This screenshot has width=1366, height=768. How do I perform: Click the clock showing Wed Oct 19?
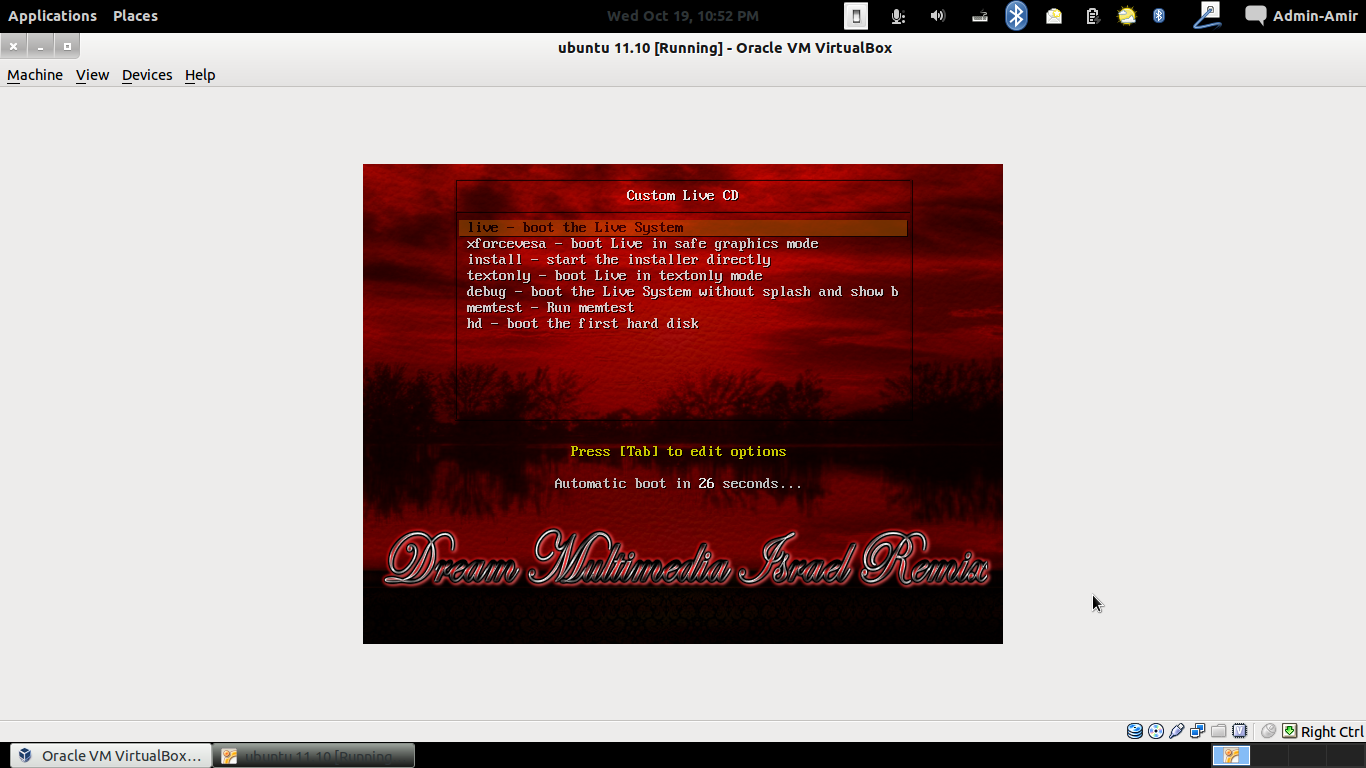[x=683, y=16]
